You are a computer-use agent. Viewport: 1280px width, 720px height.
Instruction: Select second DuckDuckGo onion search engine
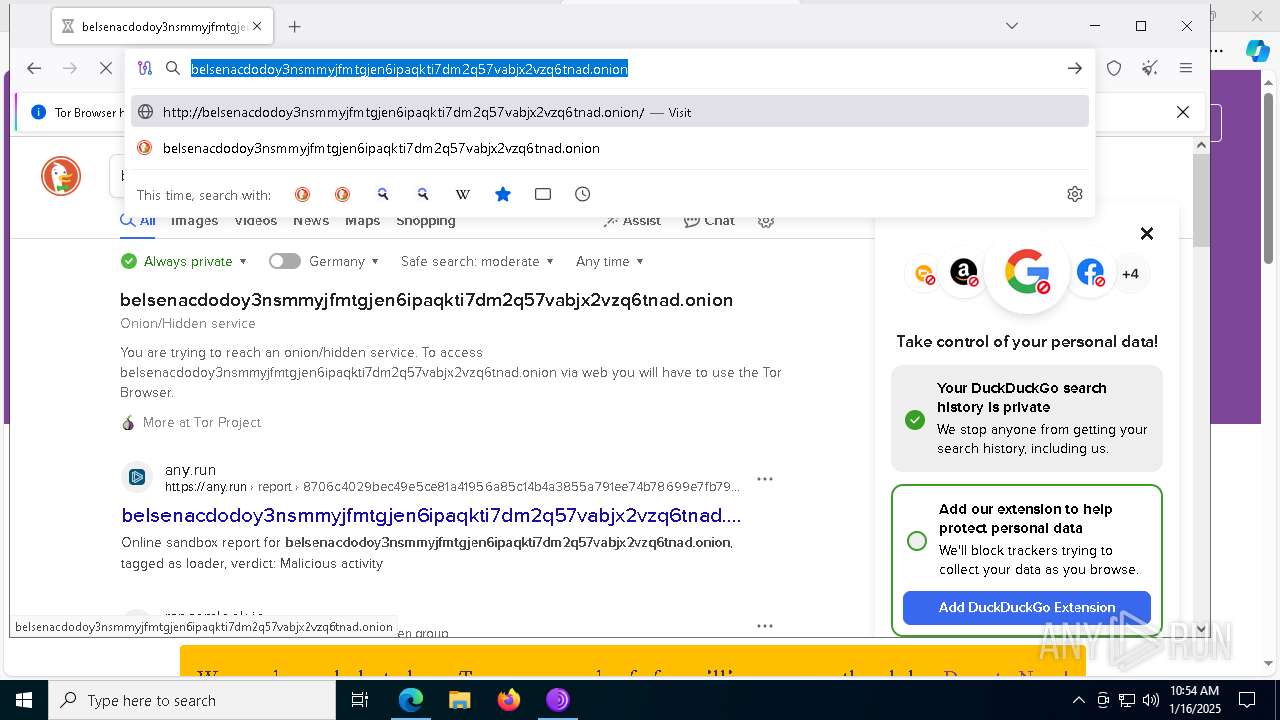[x=342, y=194]
